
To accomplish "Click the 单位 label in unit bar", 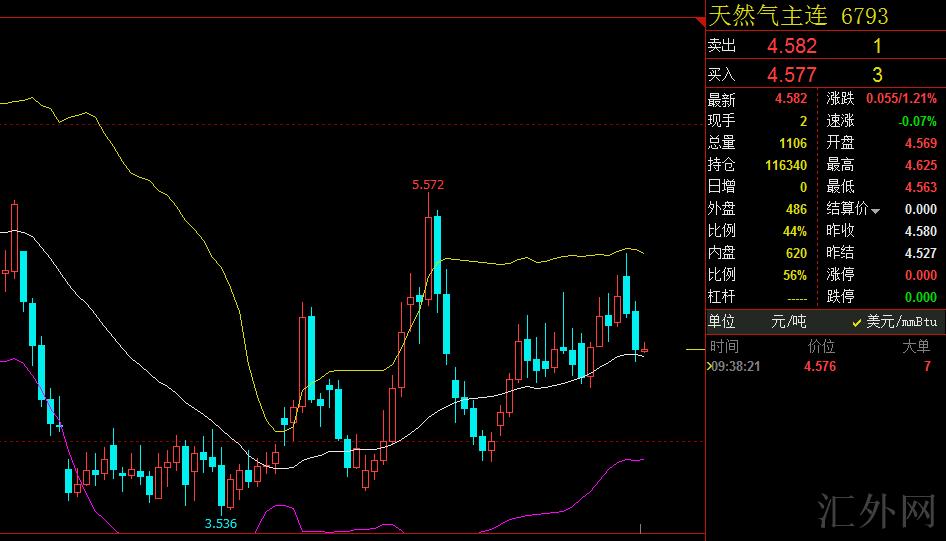I will point(722,322).
